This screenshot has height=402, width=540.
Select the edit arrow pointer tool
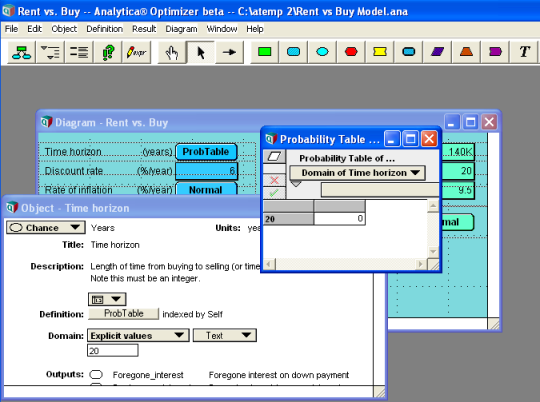[201, 52]
